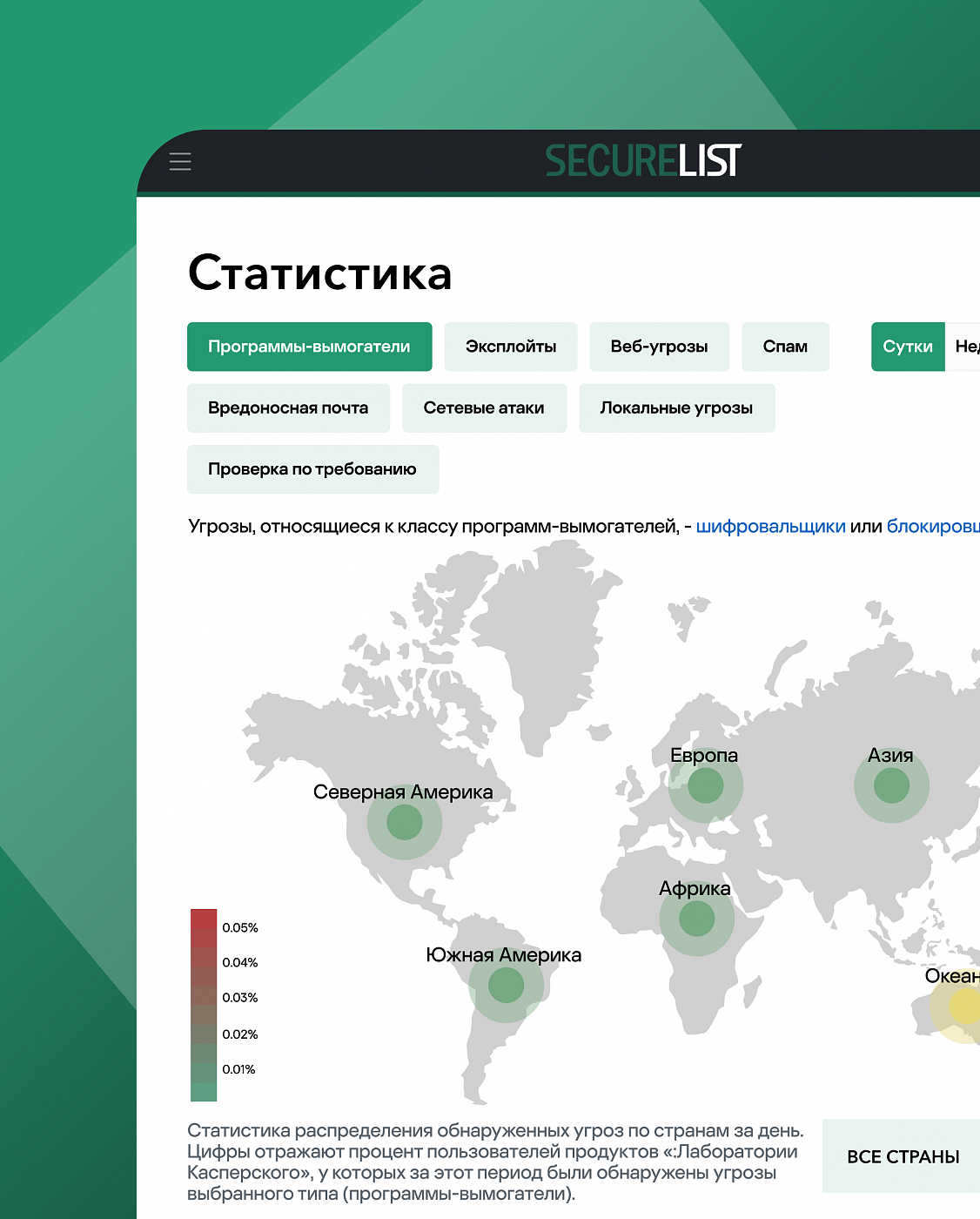Click the ВСЕ СТРАНЫ button

903,1156
